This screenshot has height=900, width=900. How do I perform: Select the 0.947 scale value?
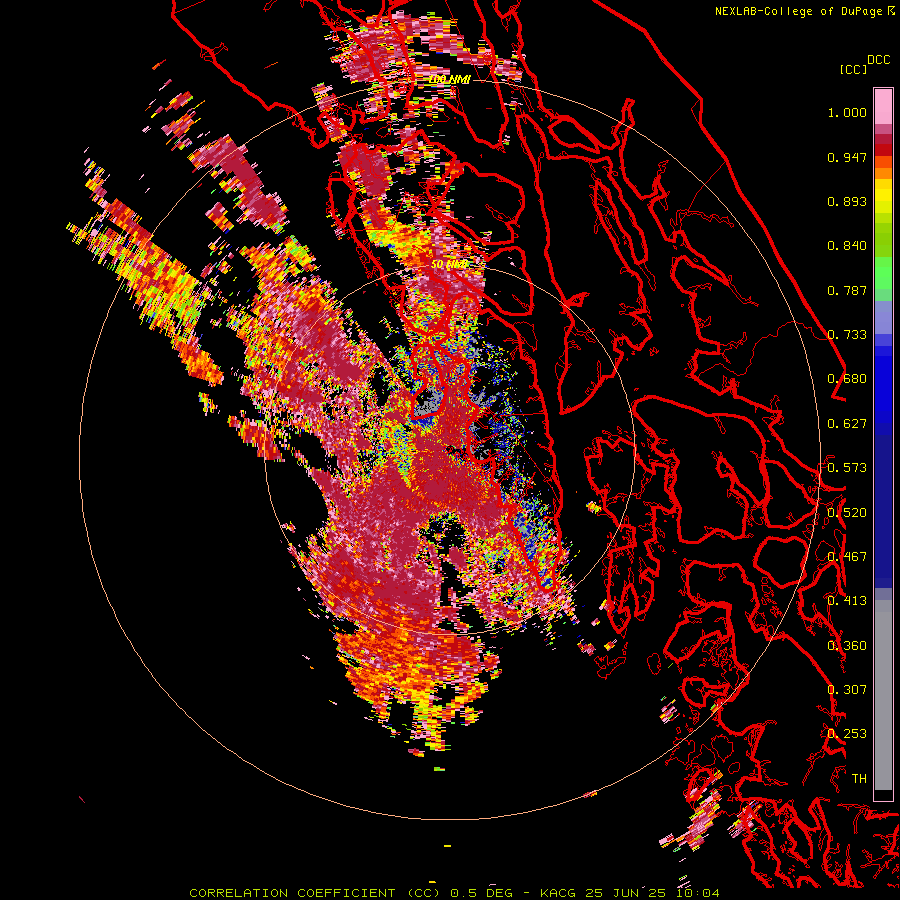coord(847,157)
